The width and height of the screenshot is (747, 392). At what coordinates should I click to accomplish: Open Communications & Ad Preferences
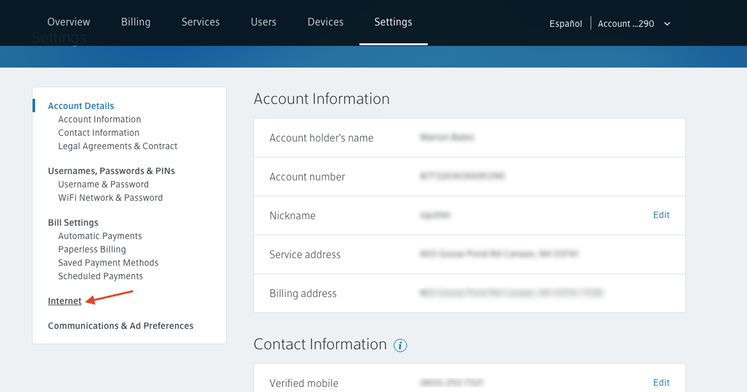[x=121, y=326]
